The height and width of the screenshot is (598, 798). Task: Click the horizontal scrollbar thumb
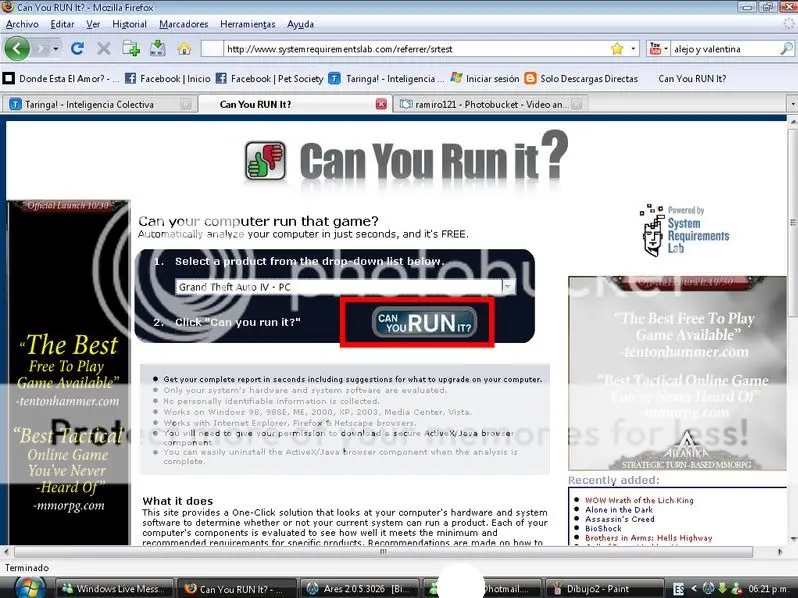pyautogui.click(x=383, y=552)
